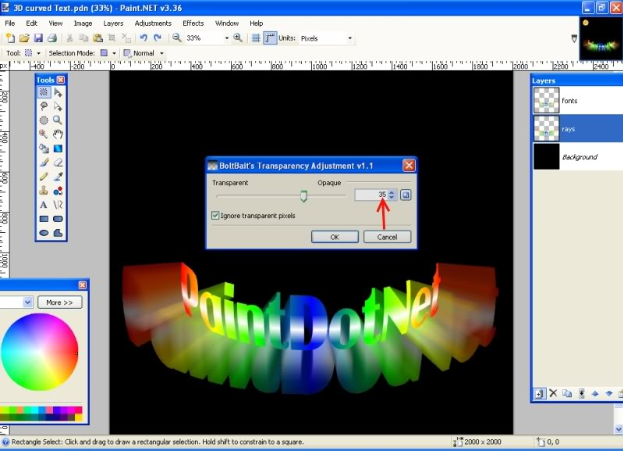Select the Move Selected Pixels tool
623x451 pixels.
pos(58,93)
